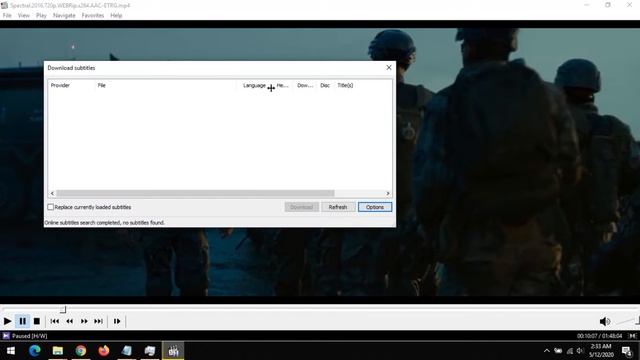Mute audio with the speaker icon
The image size is (640, 360).
[605, 322]
